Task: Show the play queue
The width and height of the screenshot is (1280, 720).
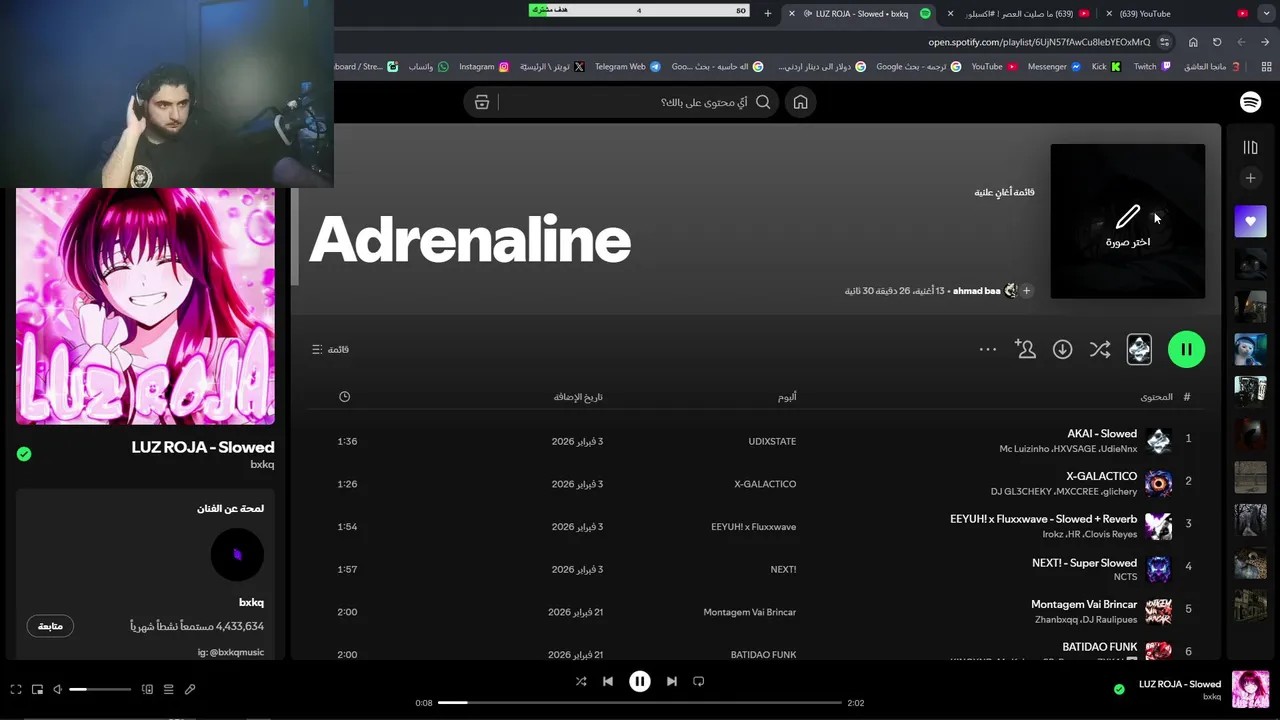Action: tap(168, 689)
